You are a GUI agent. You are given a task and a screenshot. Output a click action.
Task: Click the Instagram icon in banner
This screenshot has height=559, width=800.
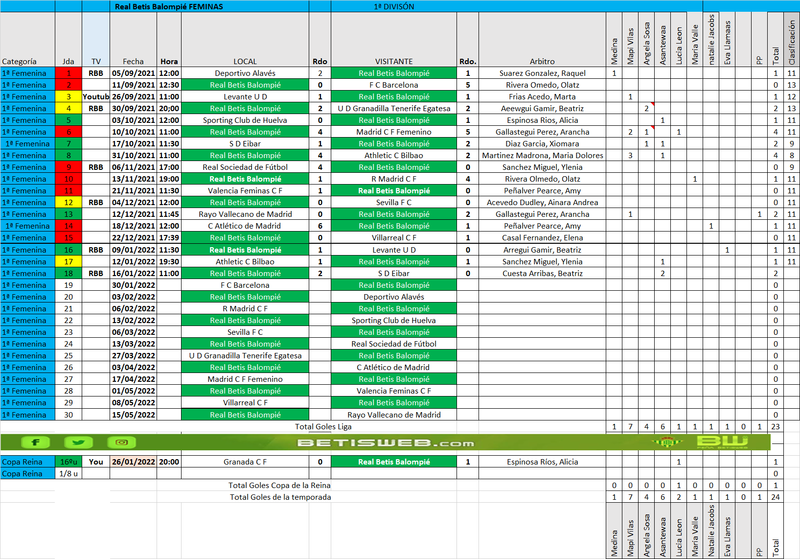(121, 442)
